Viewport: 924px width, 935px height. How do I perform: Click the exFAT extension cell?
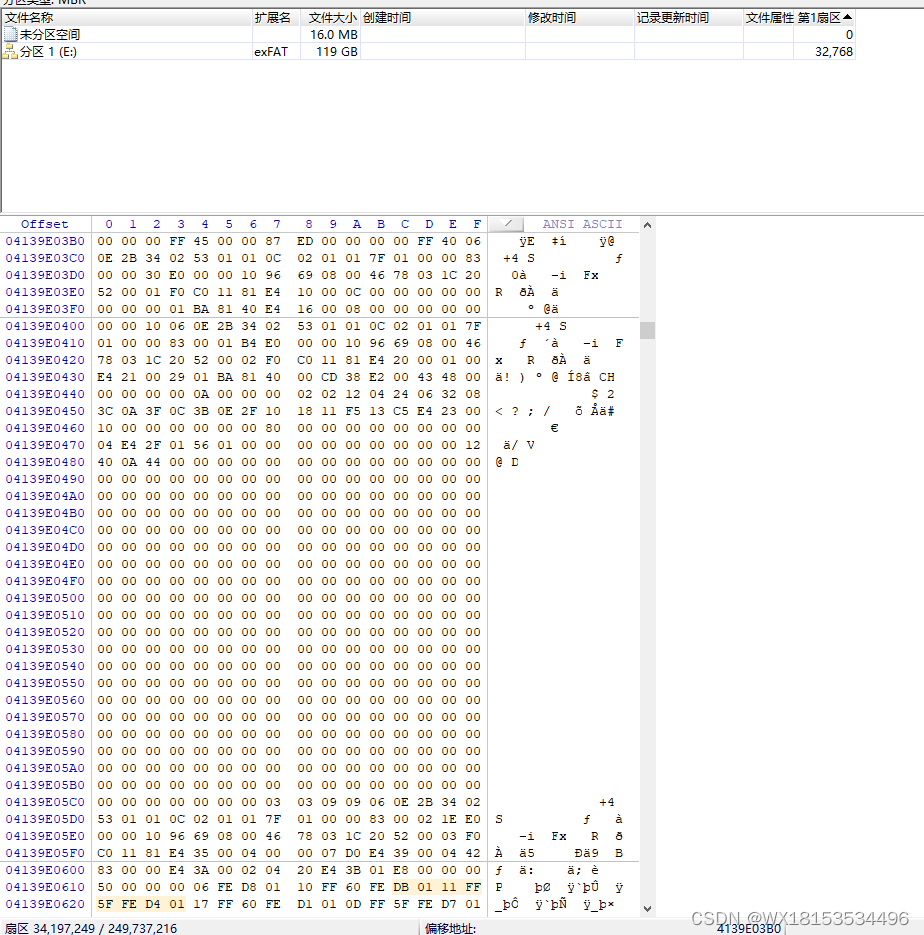pyautogui.click(x=271, y=52)
